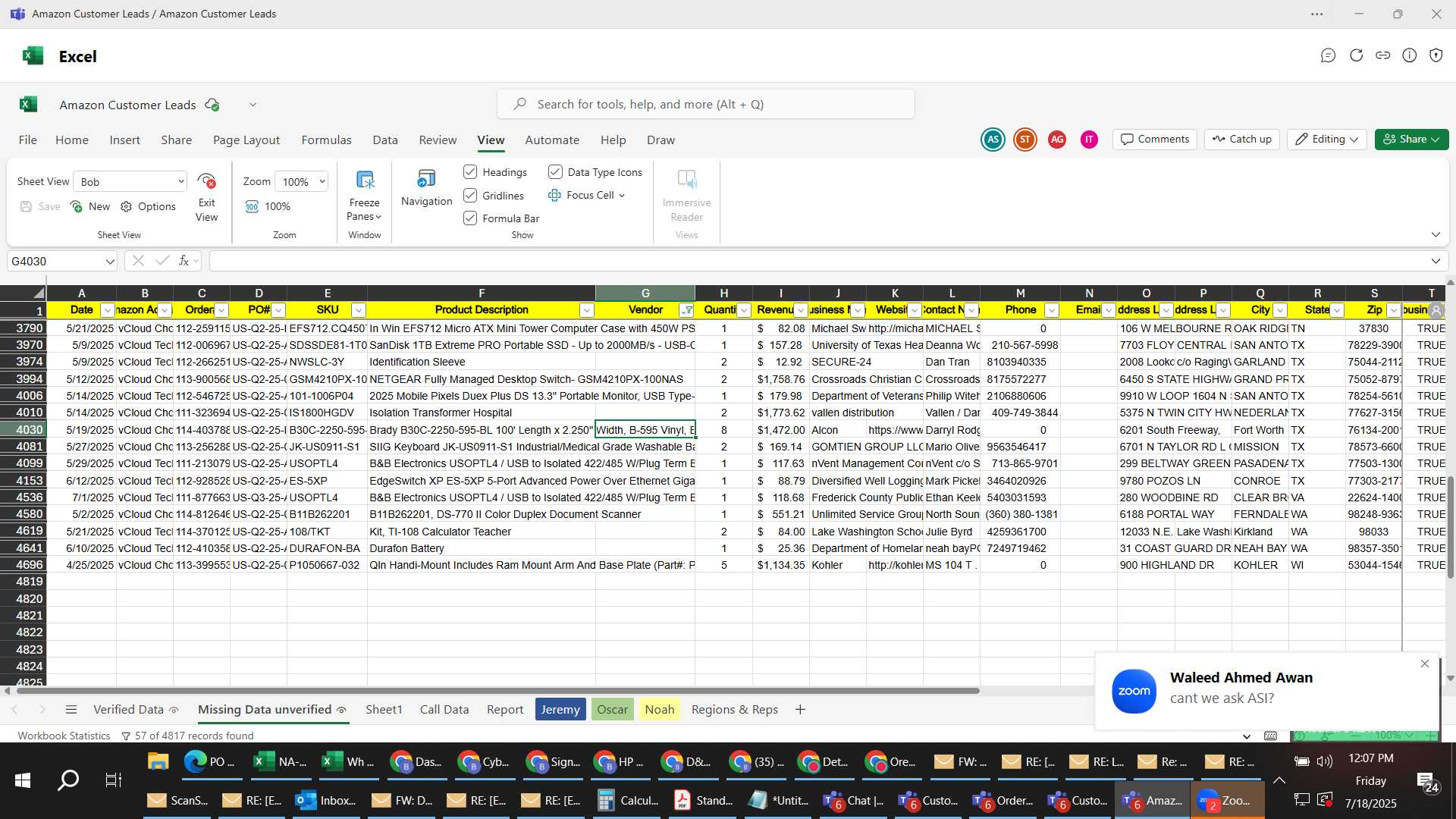The height and width of the screenshot is (819, 1456).
Task: Click the Focus Cell icon
Action: (x=554, y=195)
